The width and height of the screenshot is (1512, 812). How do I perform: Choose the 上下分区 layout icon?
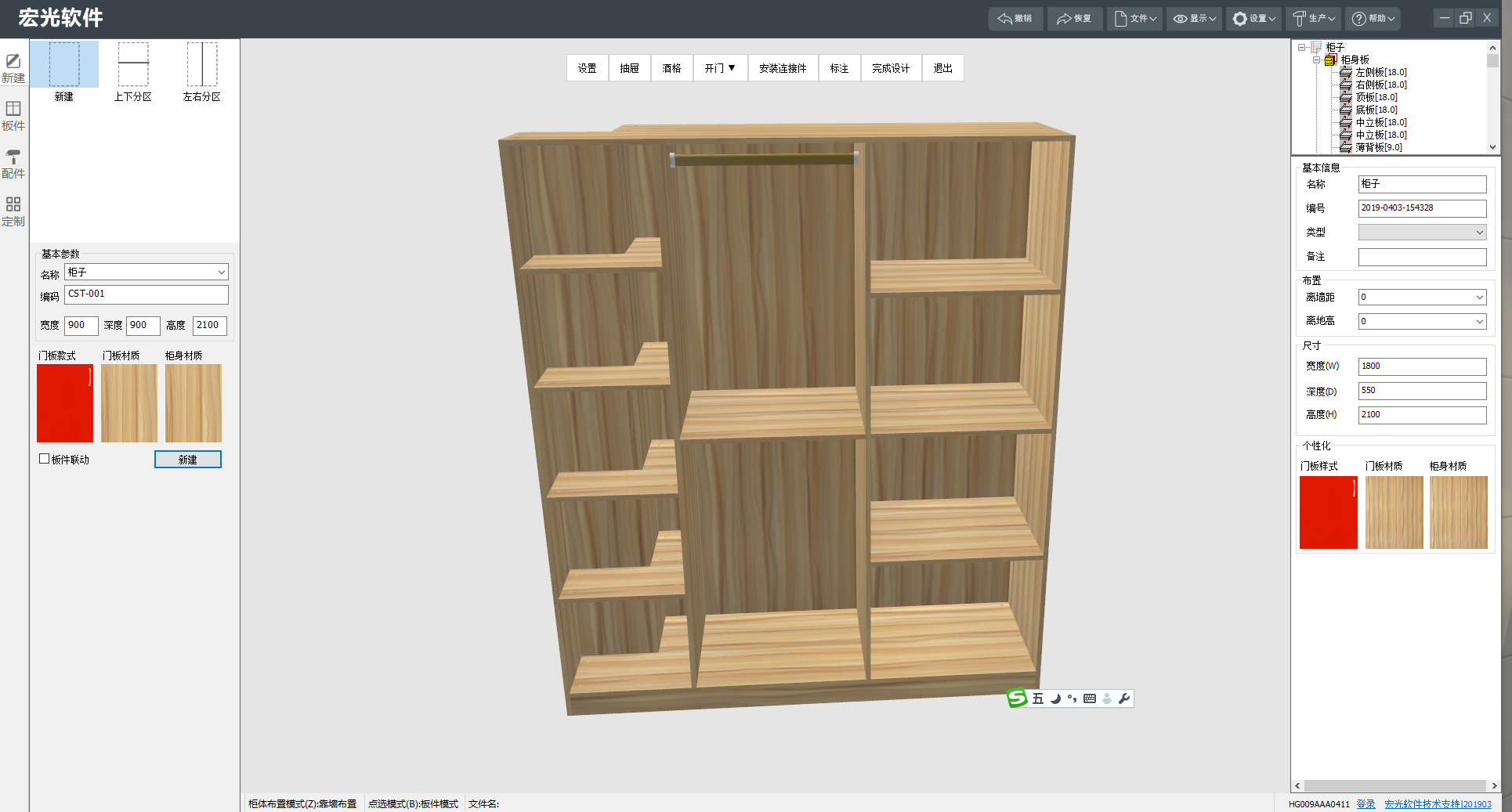coord(133,72)
